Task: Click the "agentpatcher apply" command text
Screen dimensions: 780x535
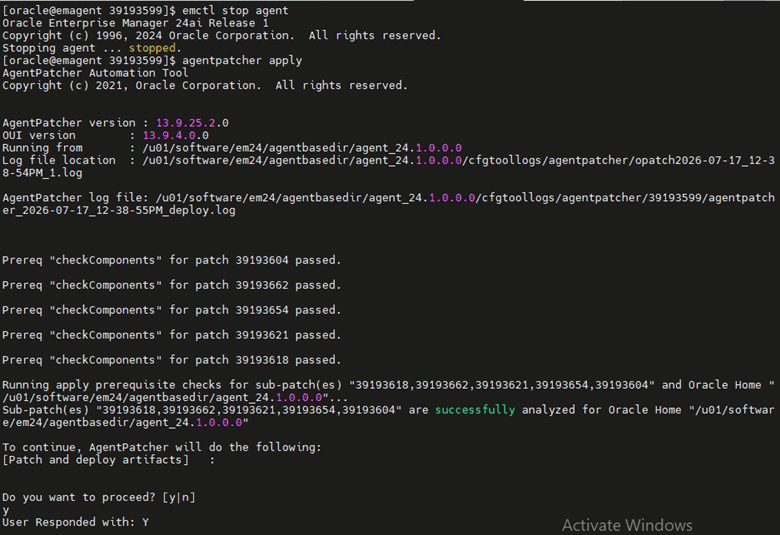Action: pyautogui.click(x=242, y=61)
